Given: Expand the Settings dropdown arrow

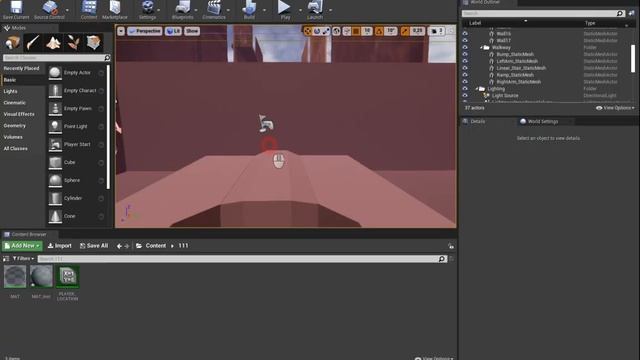Looking at the screenshot, I should [159, 10].
